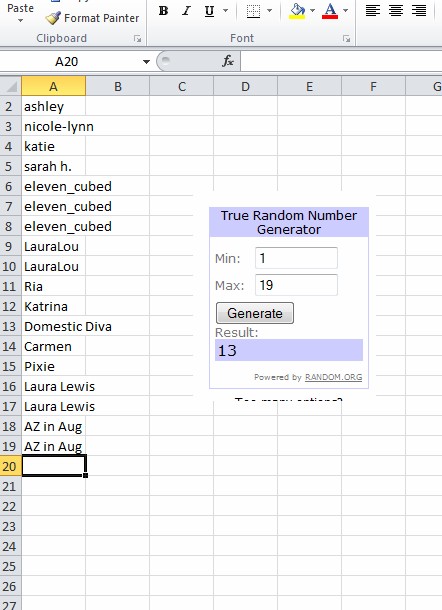Select Laura Lewis in row 16

coord(53,386)
